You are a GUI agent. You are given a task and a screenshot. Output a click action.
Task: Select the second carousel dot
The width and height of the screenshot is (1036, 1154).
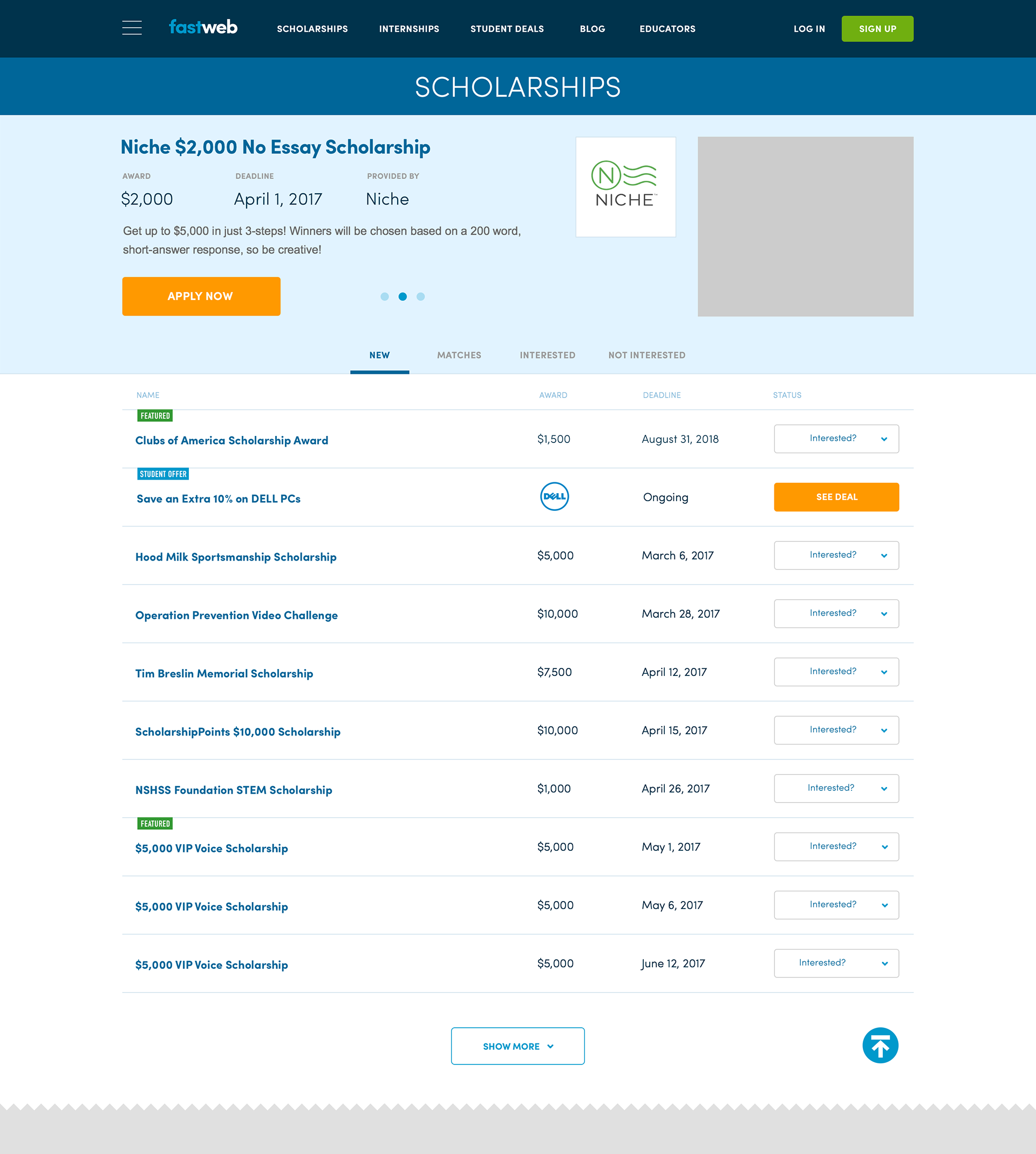pyautogui.click(x=403, y=297)
